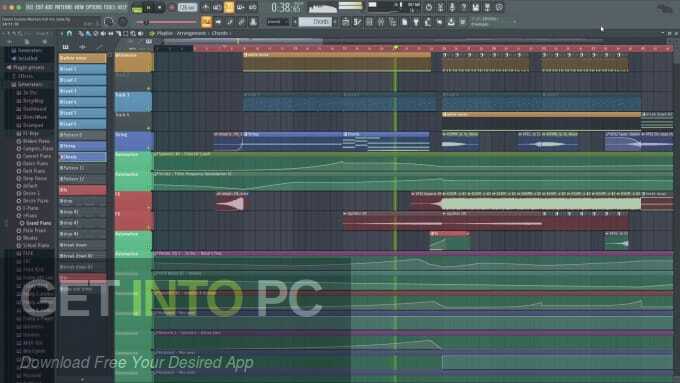Open the ADD menu
The image size is (680, 383).
click(49, 7)
